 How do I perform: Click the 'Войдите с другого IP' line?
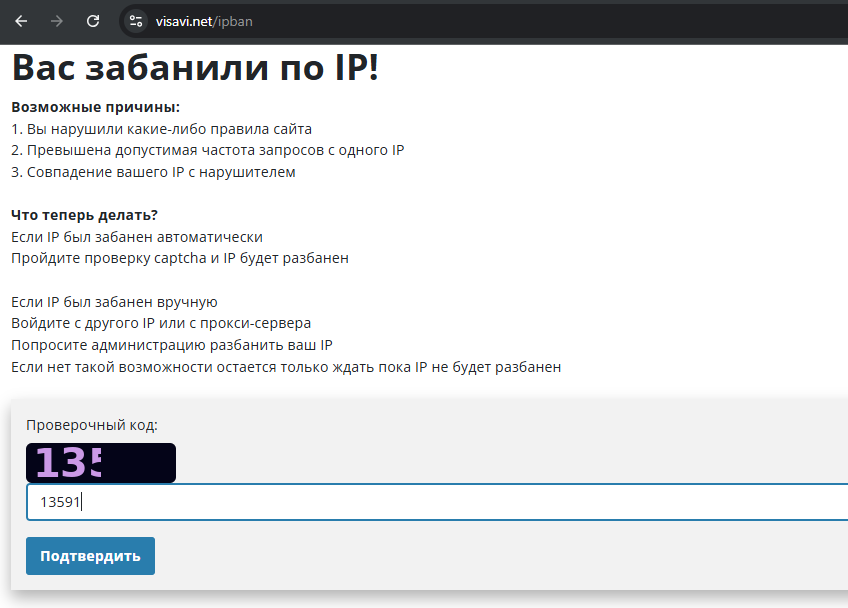pos(161,323)
